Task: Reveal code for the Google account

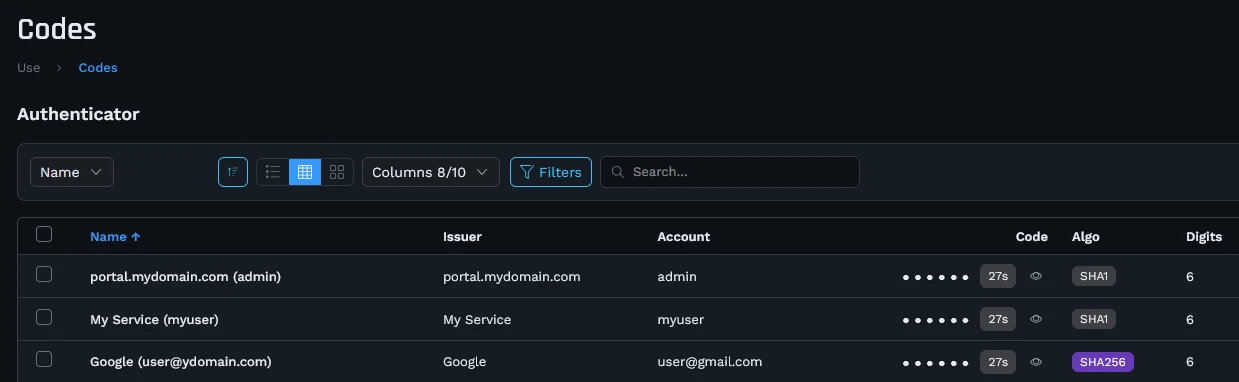Action: coord(1036,362)
